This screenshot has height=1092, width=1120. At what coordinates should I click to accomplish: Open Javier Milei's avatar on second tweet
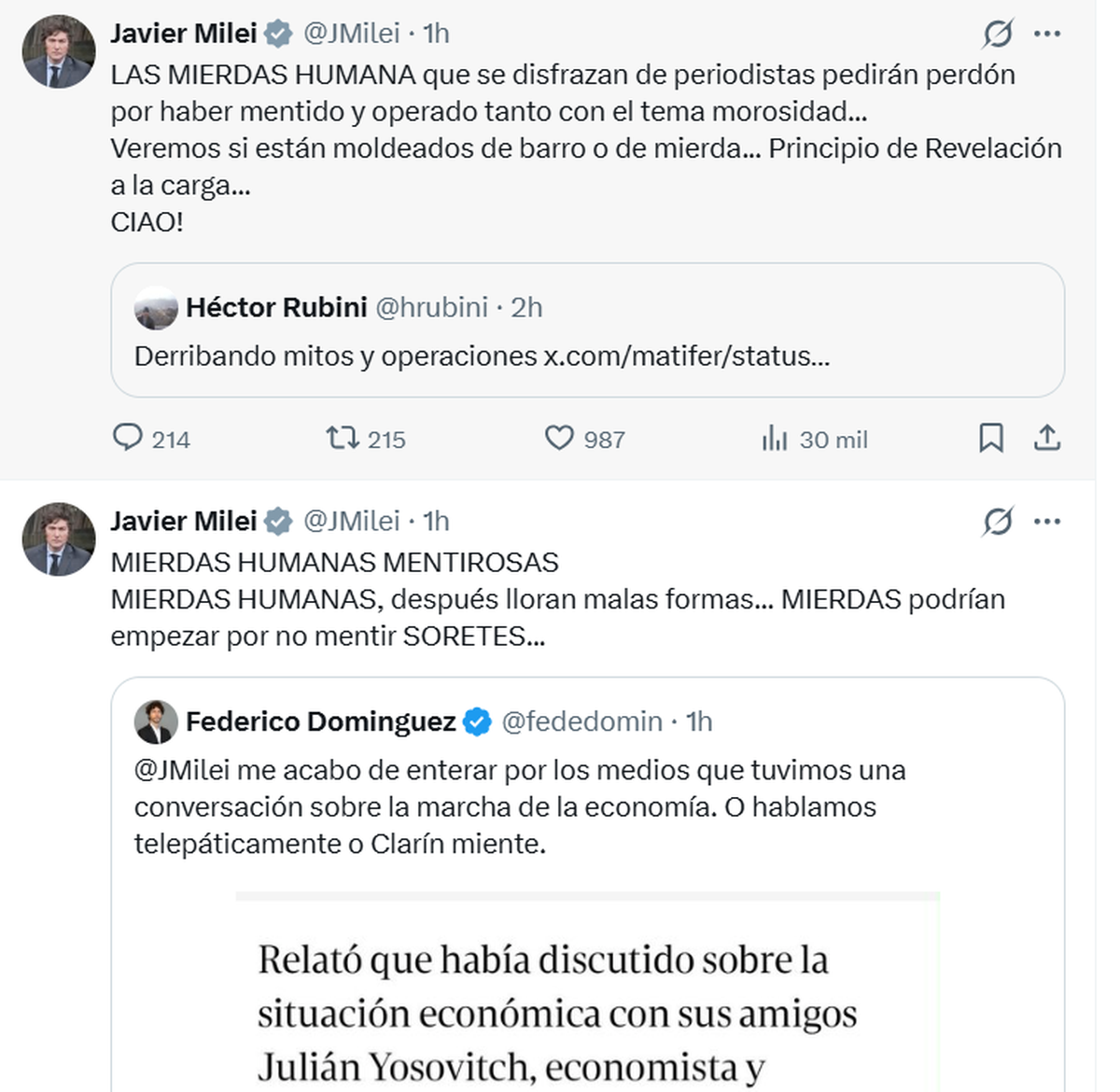point(59,539)
